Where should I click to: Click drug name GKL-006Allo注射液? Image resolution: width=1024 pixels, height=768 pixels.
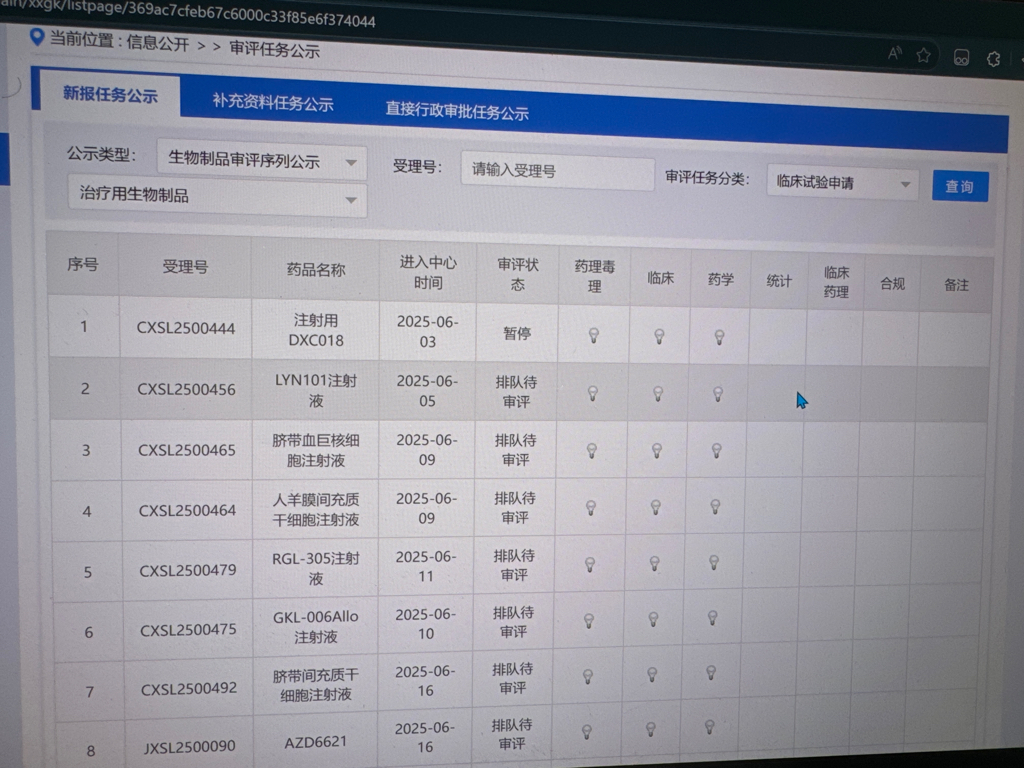point(316,627)
